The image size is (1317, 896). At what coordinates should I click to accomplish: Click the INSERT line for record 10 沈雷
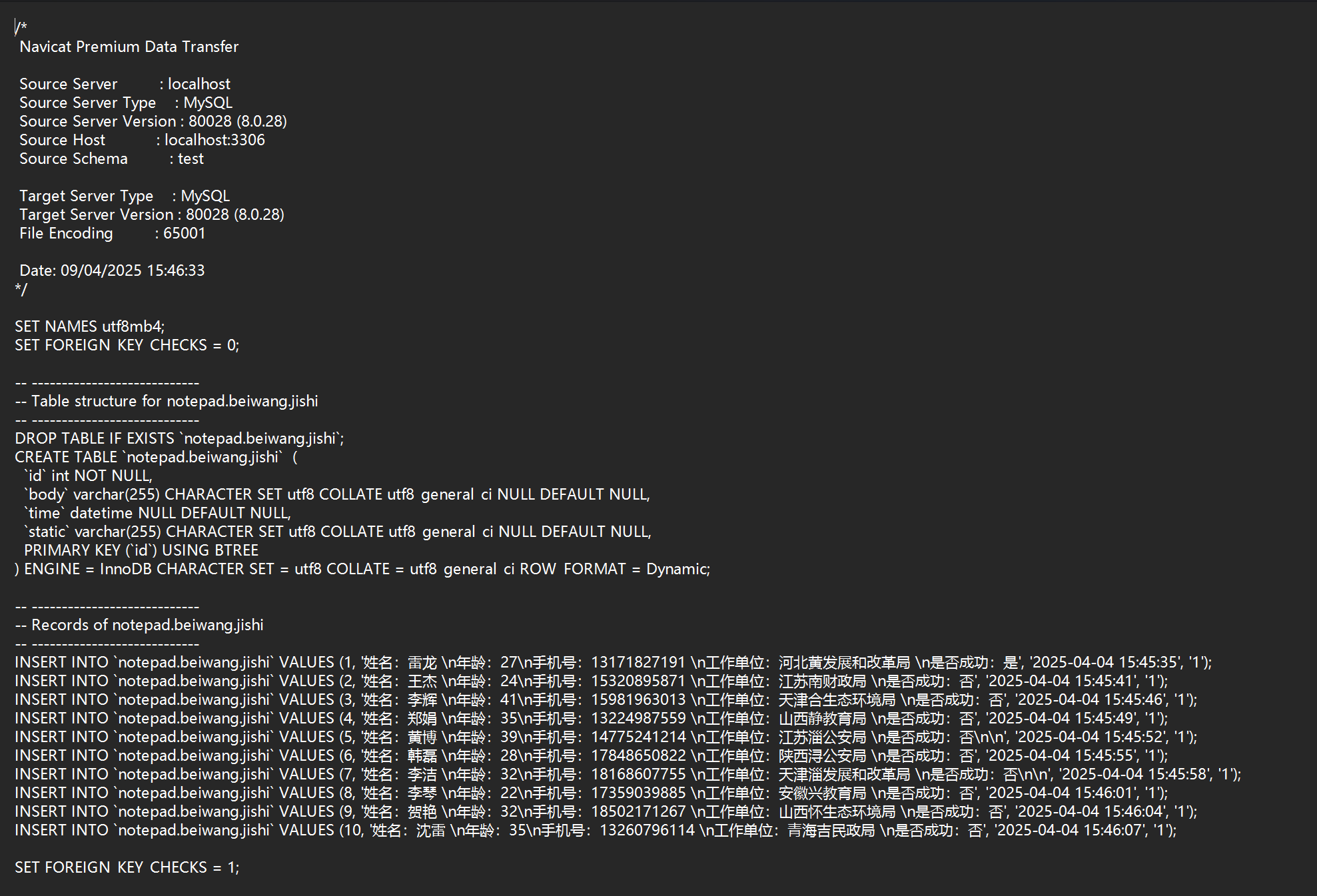[596, 830]
